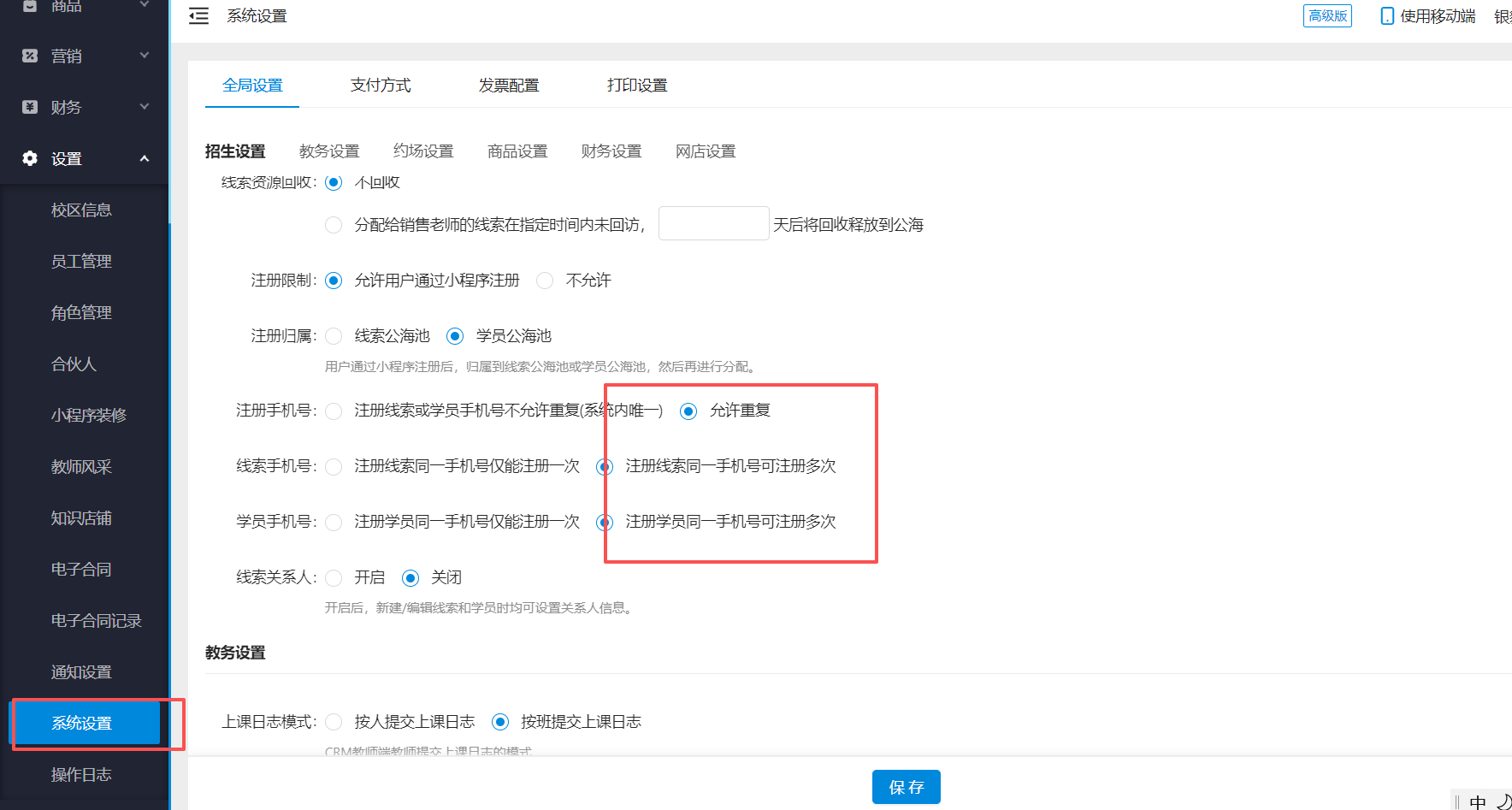
Task: Open 小程序装修 settings entry
Action: pyautogui.click(x=89, y=415)
